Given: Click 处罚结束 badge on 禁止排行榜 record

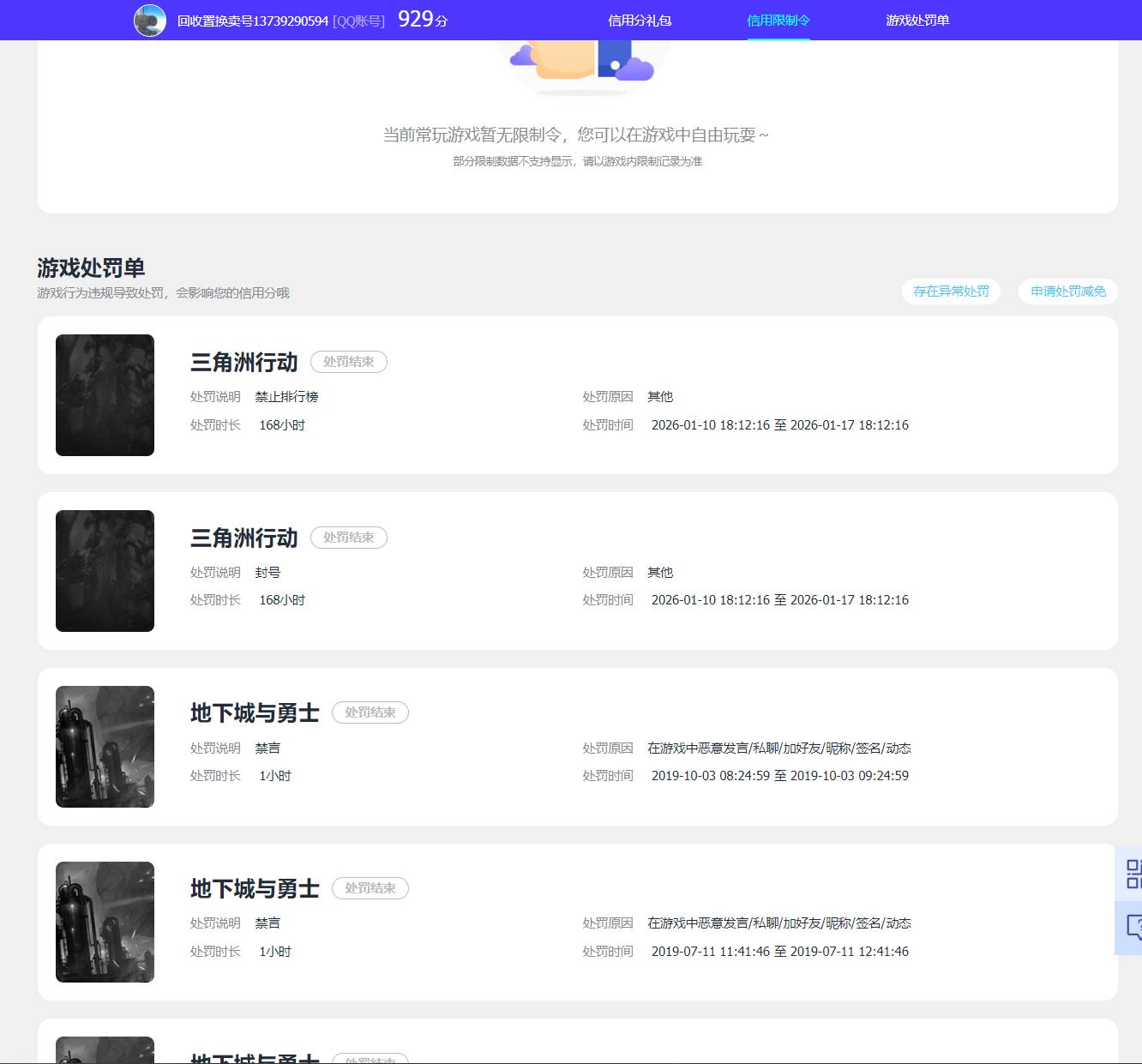Looking at the screenshot, I should 349,362.
